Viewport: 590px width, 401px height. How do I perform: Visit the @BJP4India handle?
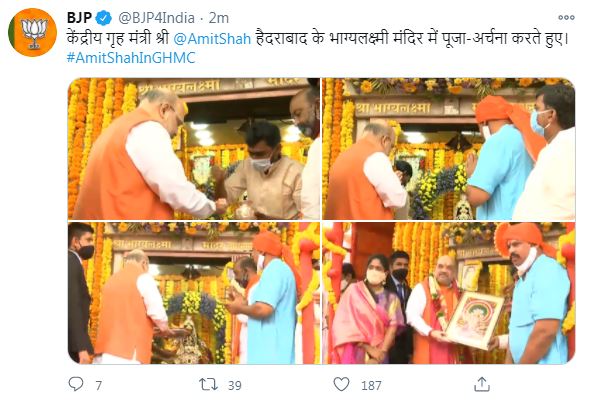pos(156,18)
